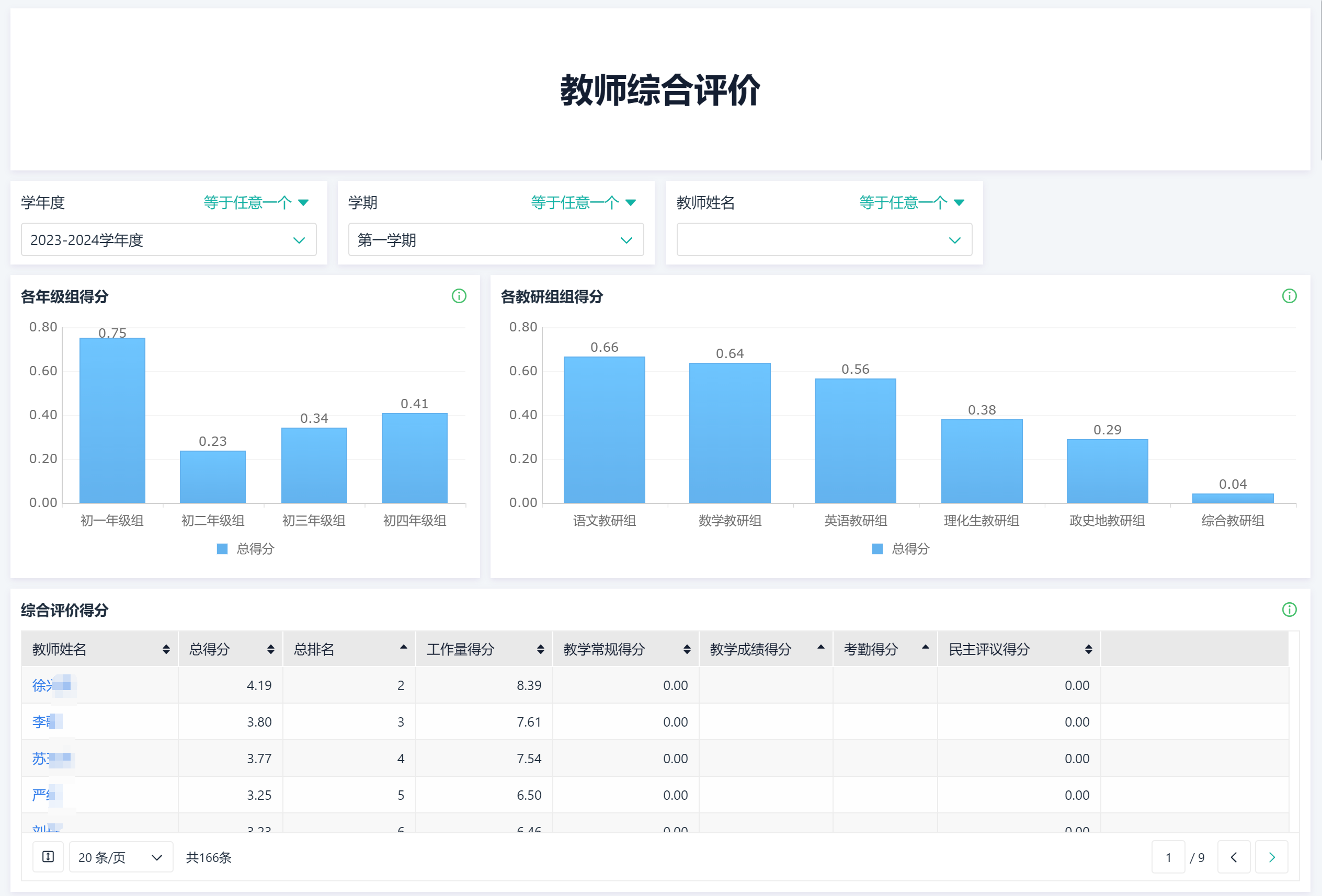
Task: Click the 教师综合评价 page title
Action: pos(660,90)
